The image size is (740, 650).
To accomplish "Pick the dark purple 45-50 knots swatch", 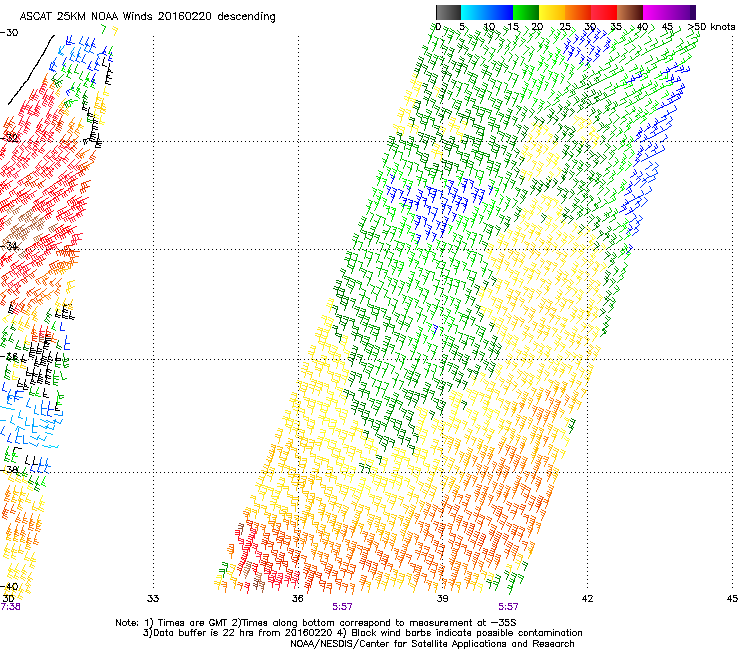I will pos(682,12).
